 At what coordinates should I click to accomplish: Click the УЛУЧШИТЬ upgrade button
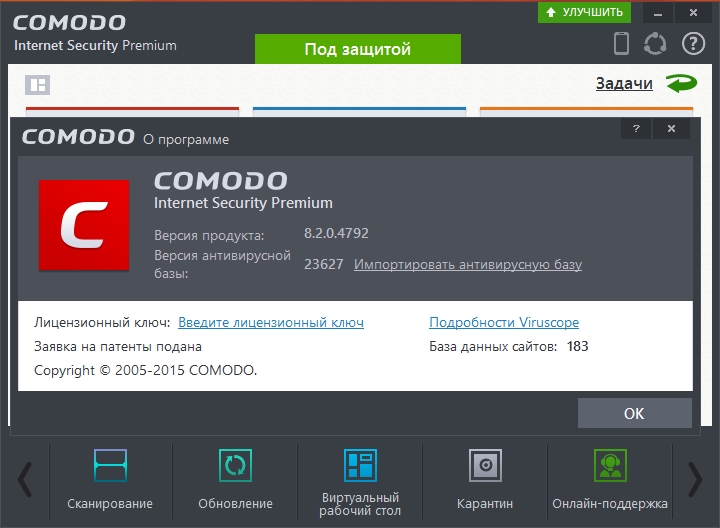point(584,12)
